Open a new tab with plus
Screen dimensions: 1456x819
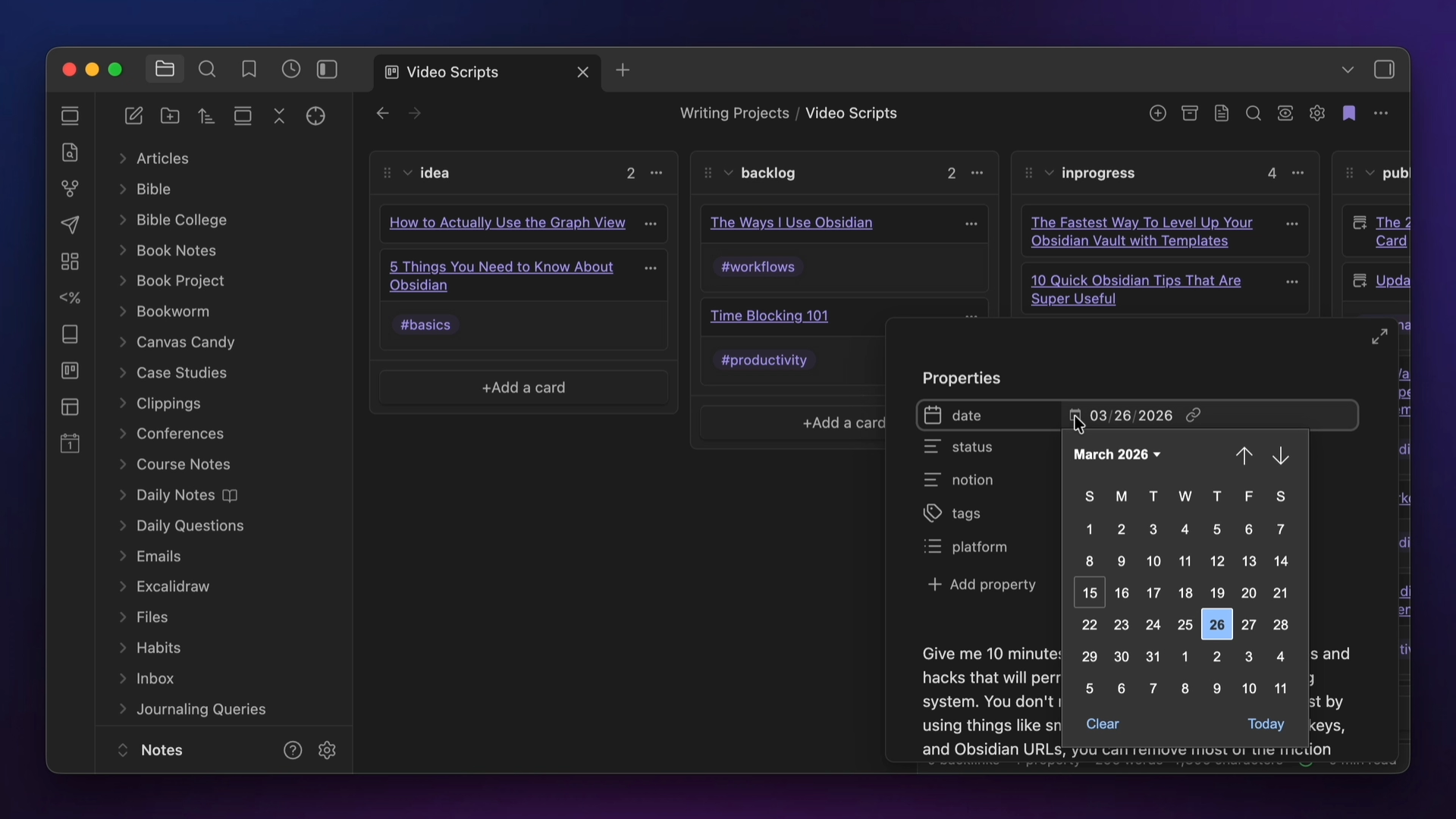(623, 71)
